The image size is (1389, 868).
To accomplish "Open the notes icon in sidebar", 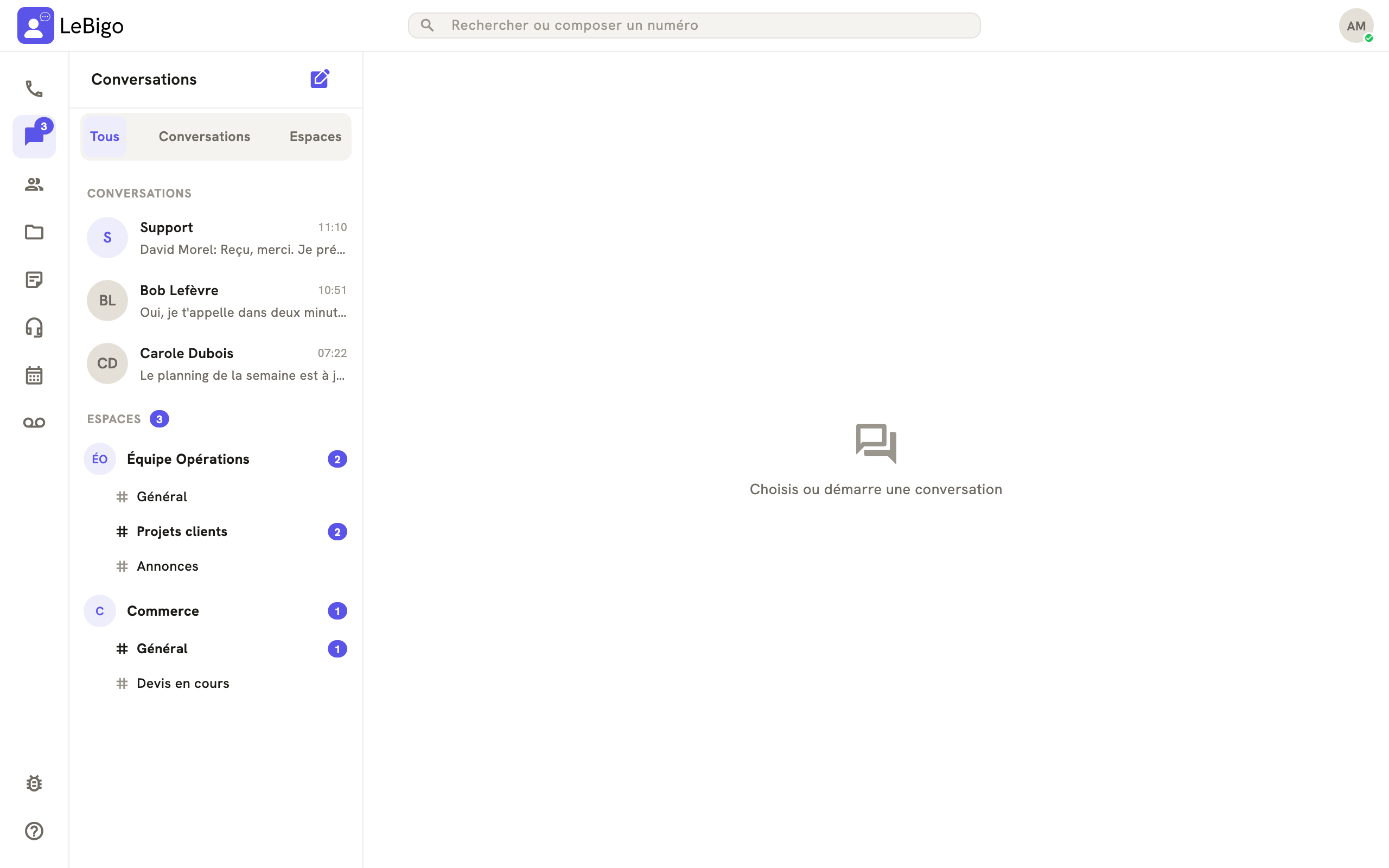I will pyautogui.click(x=34, y=280).
